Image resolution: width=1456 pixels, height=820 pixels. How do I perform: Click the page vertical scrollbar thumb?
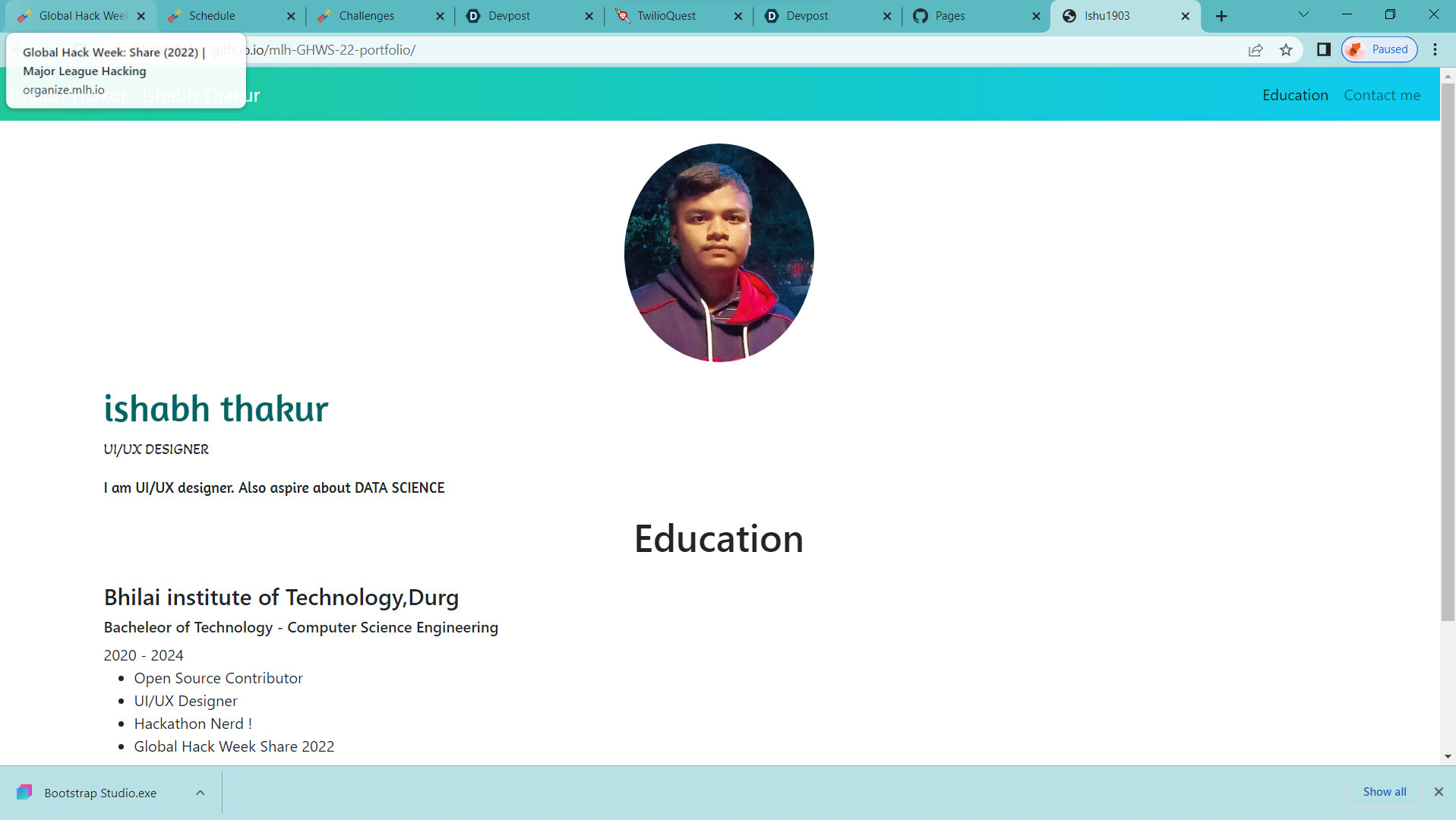click(x=1448, y=352)
